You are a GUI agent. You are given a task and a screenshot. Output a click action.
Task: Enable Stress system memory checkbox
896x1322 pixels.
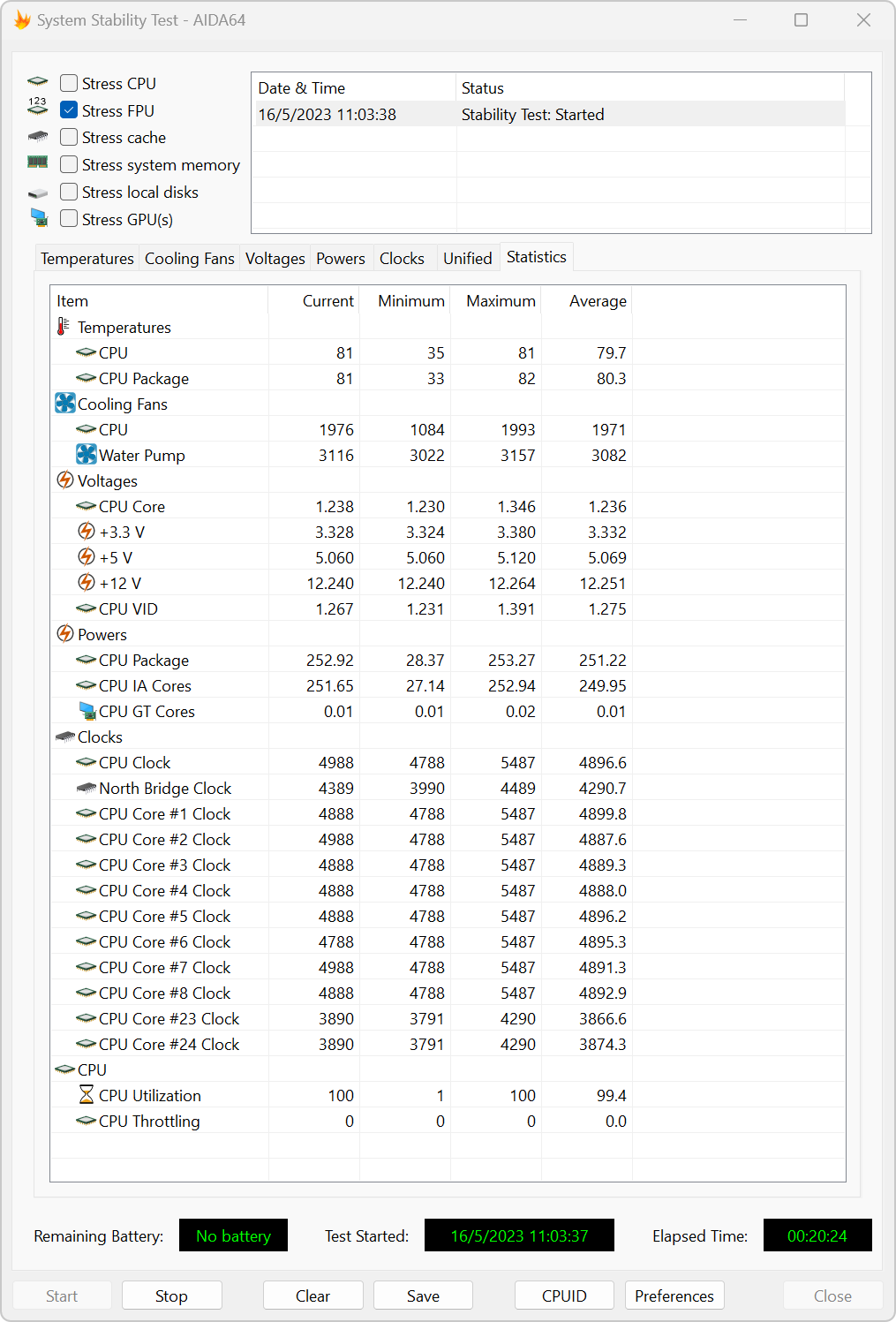69,164
